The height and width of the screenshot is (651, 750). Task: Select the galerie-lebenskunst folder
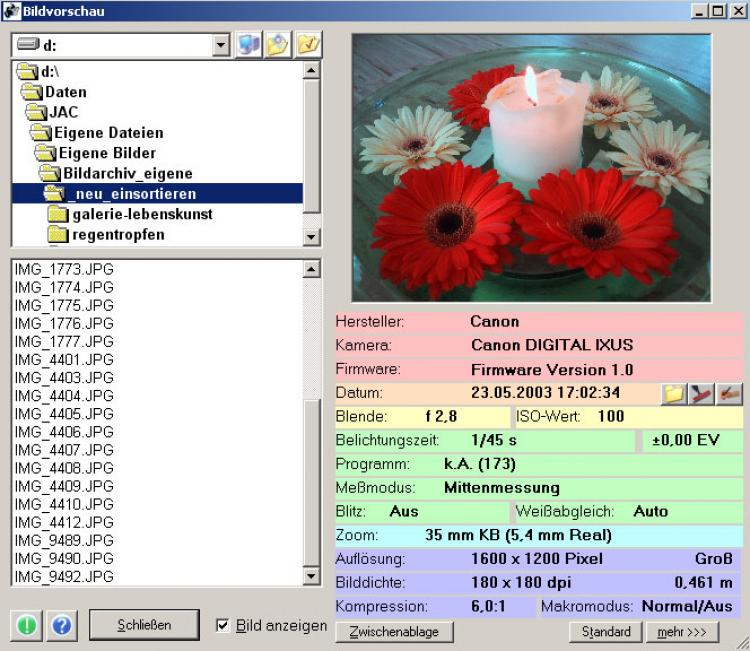(x=142, y=214)
